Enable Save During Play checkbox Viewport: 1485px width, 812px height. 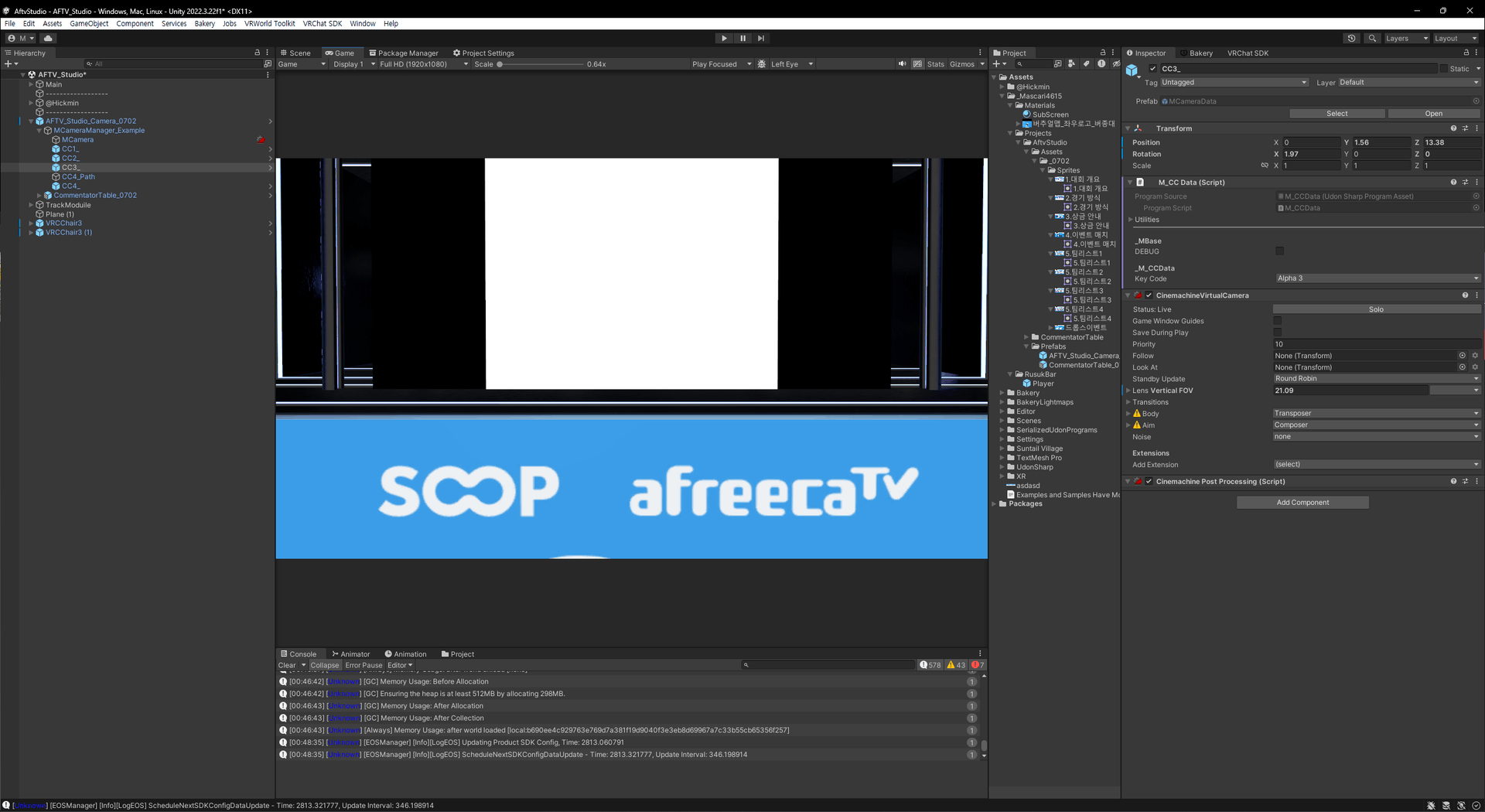click(x=1278, y=333)
